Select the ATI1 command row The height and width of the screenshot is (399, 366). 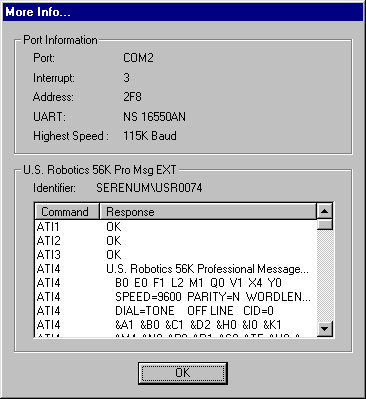point(175,227)
